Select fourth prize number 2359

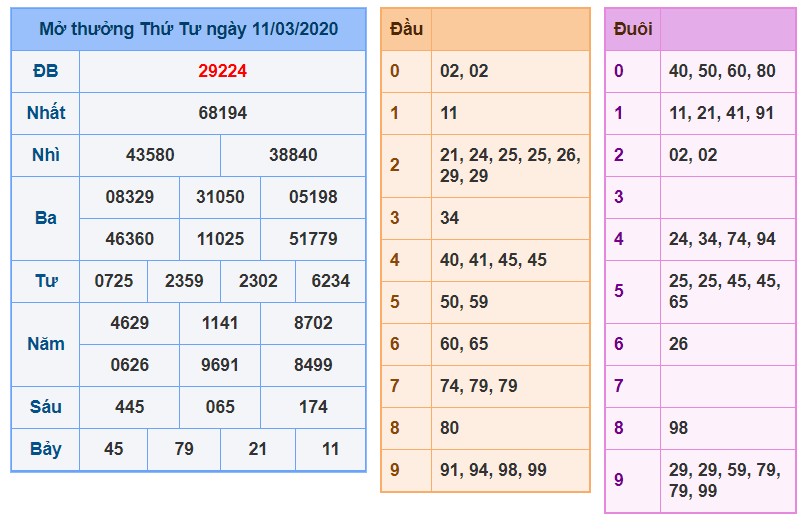[184, 281]
